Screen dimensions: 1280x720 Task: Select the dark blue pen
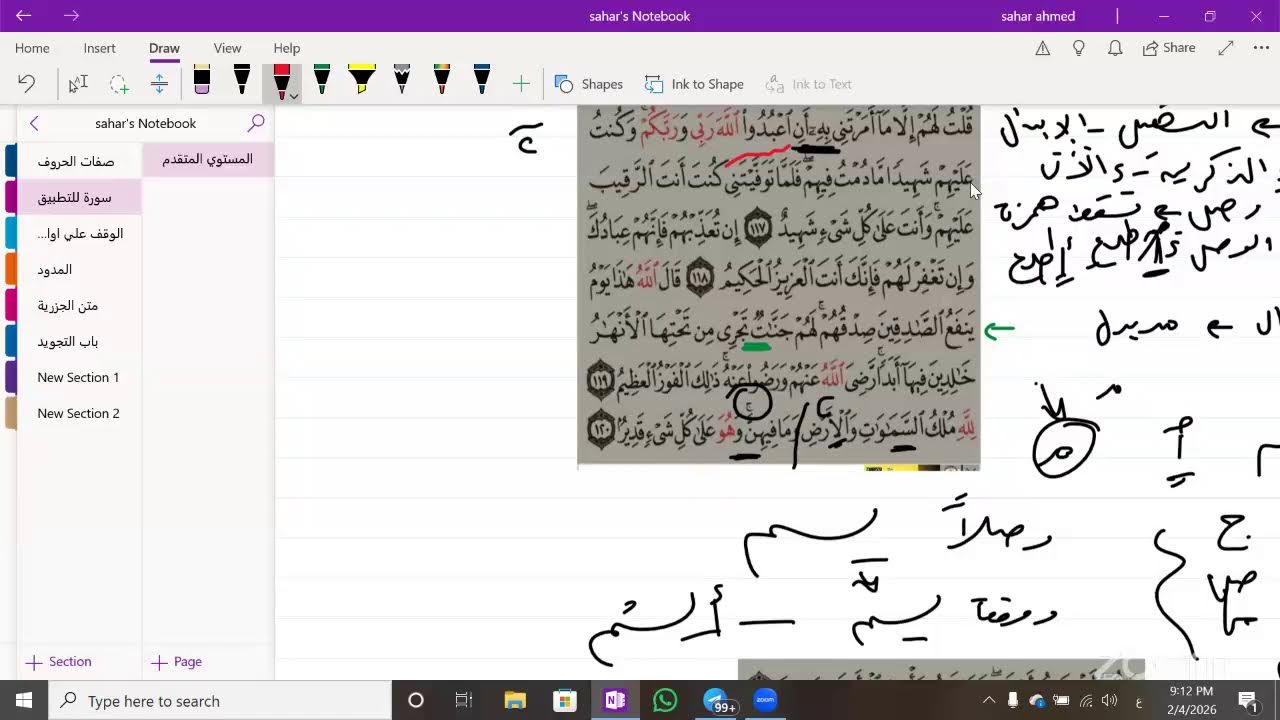point(482,80)
